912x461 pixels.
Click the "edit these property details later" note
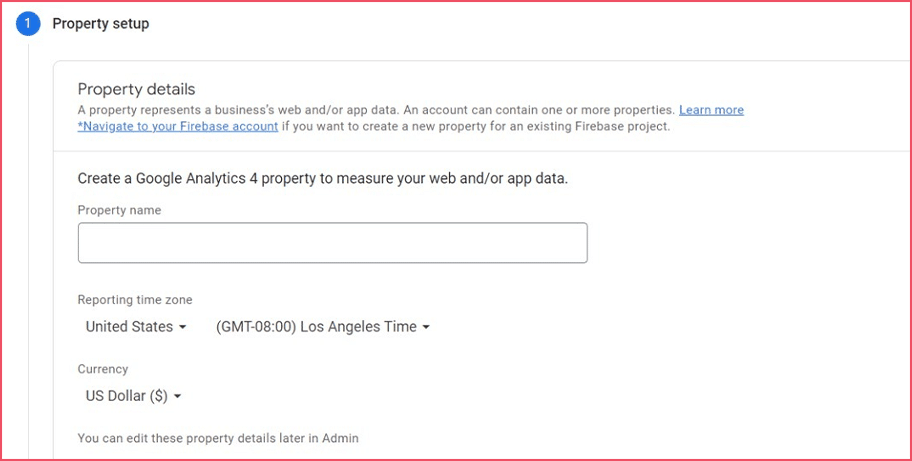pyautogui.click(x=217, y=438)
